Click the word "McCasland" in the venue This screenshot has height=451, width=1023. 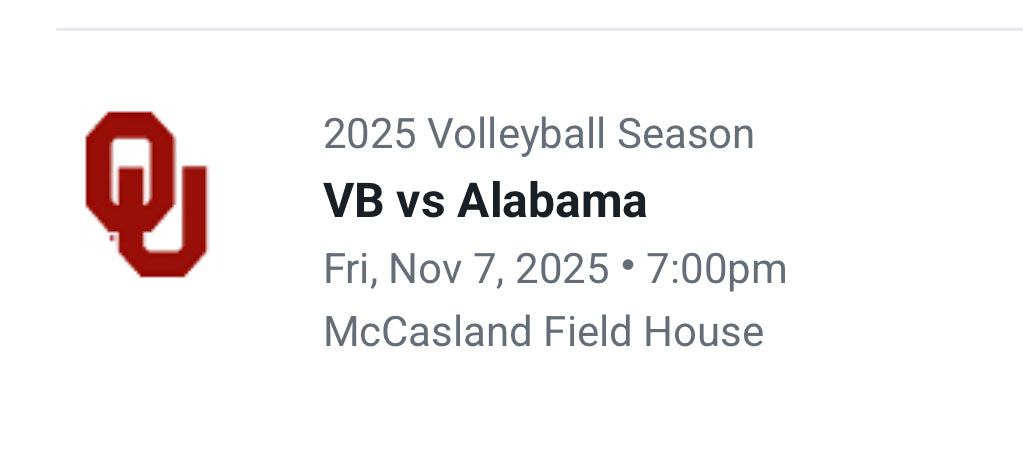click(x=428, y=331)
